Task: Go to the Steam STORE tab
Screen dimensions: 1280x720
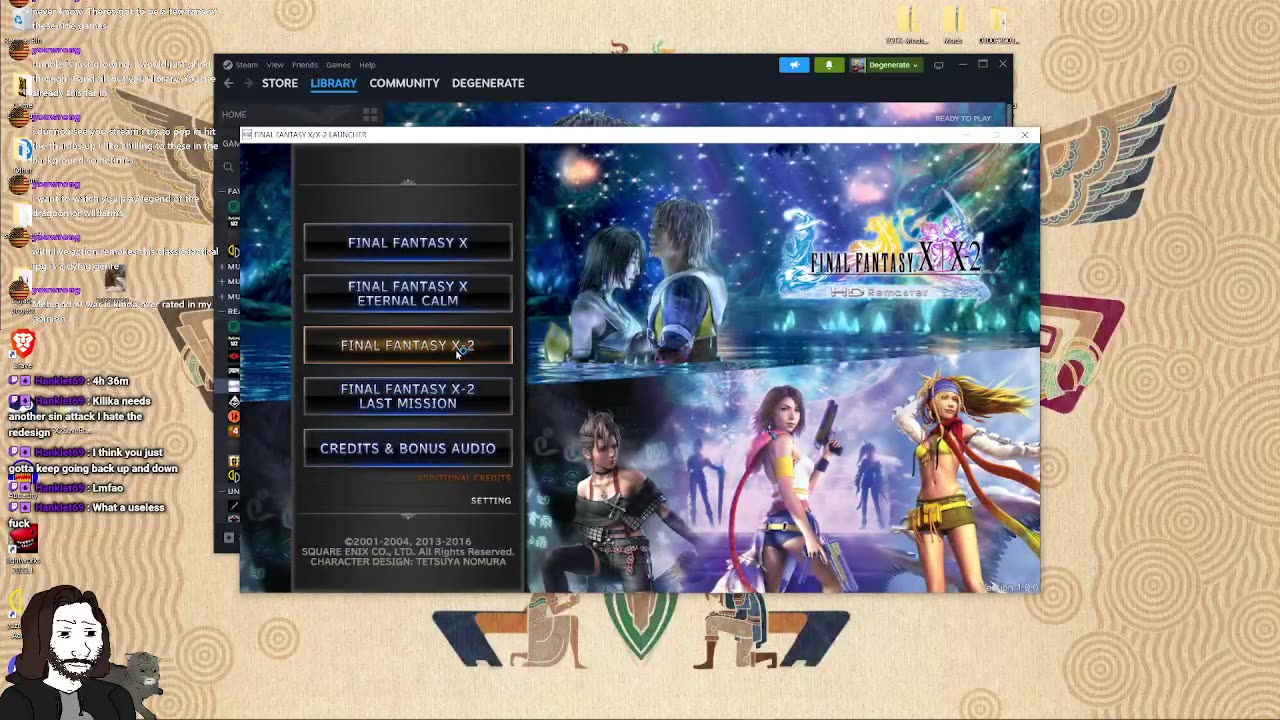Action: pyautogui.click(x=280, y=83)
